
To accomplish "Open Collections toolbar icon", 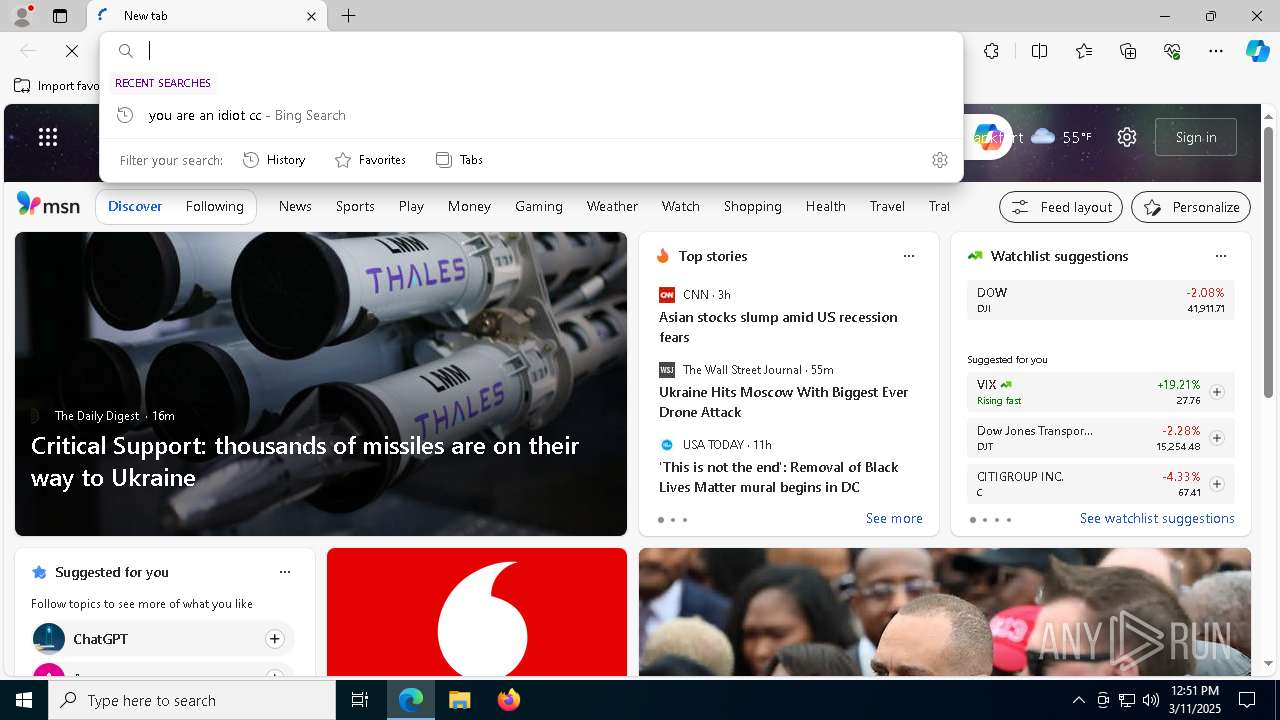I will [1128, 51].
